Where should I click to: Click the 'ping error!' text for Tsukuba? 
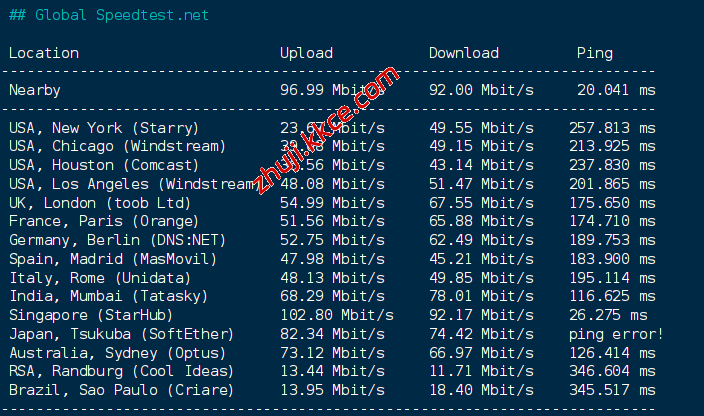tap(615, 333)
